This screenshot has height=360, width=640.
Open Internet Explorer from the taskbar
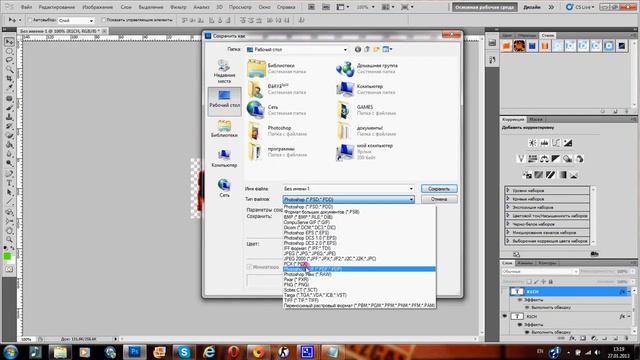209,352
